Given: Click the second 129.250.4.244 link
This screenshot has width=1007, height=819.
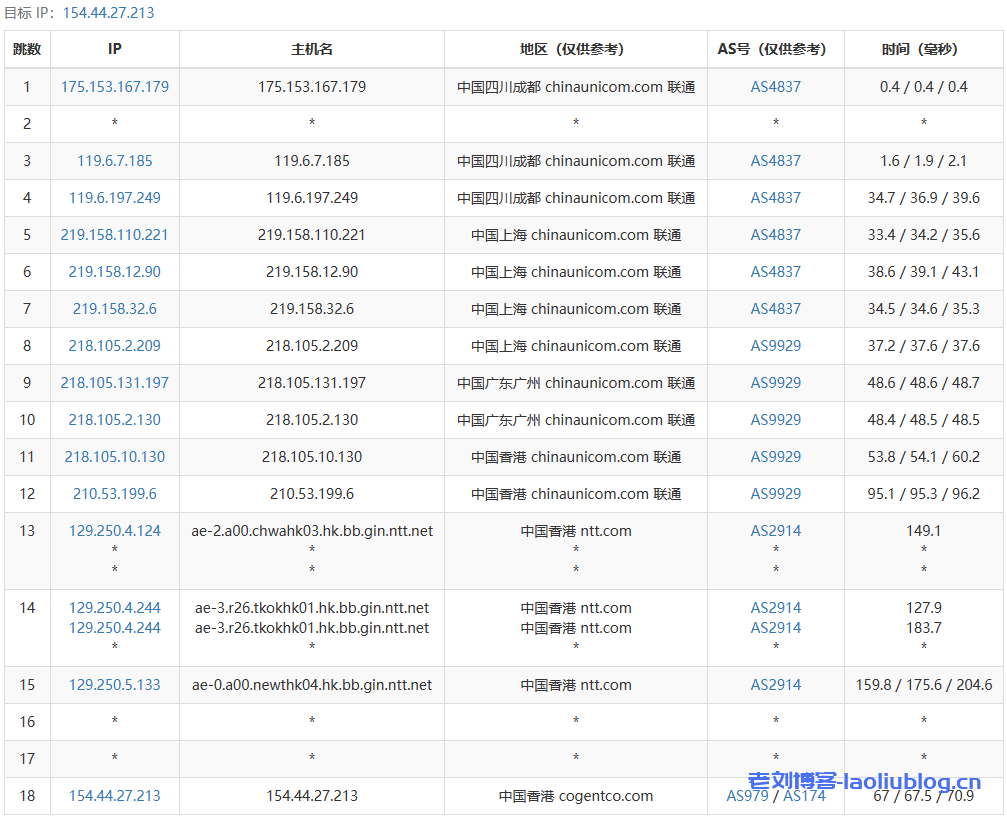Looking at the screenshot, I should [x=114, y=629].
